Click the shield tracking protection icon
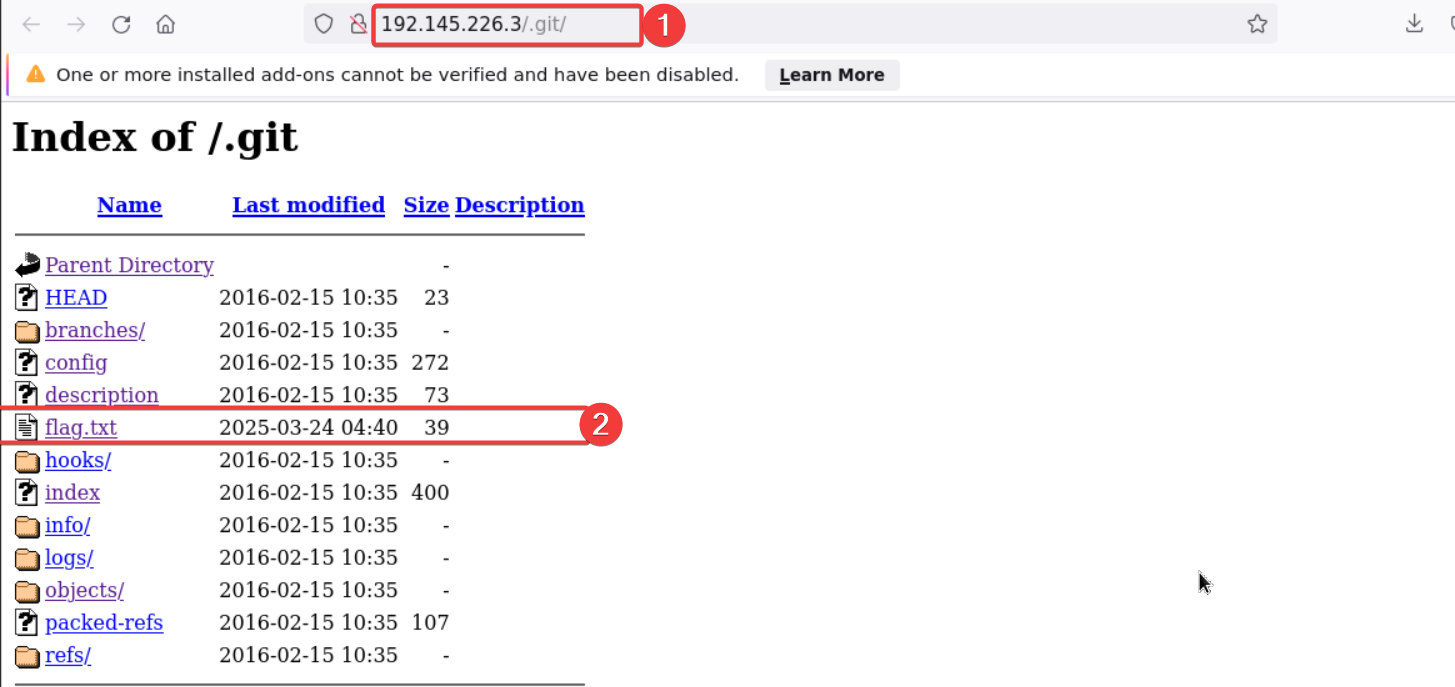This screenshot has height=687, width=1455. point(324,25)
